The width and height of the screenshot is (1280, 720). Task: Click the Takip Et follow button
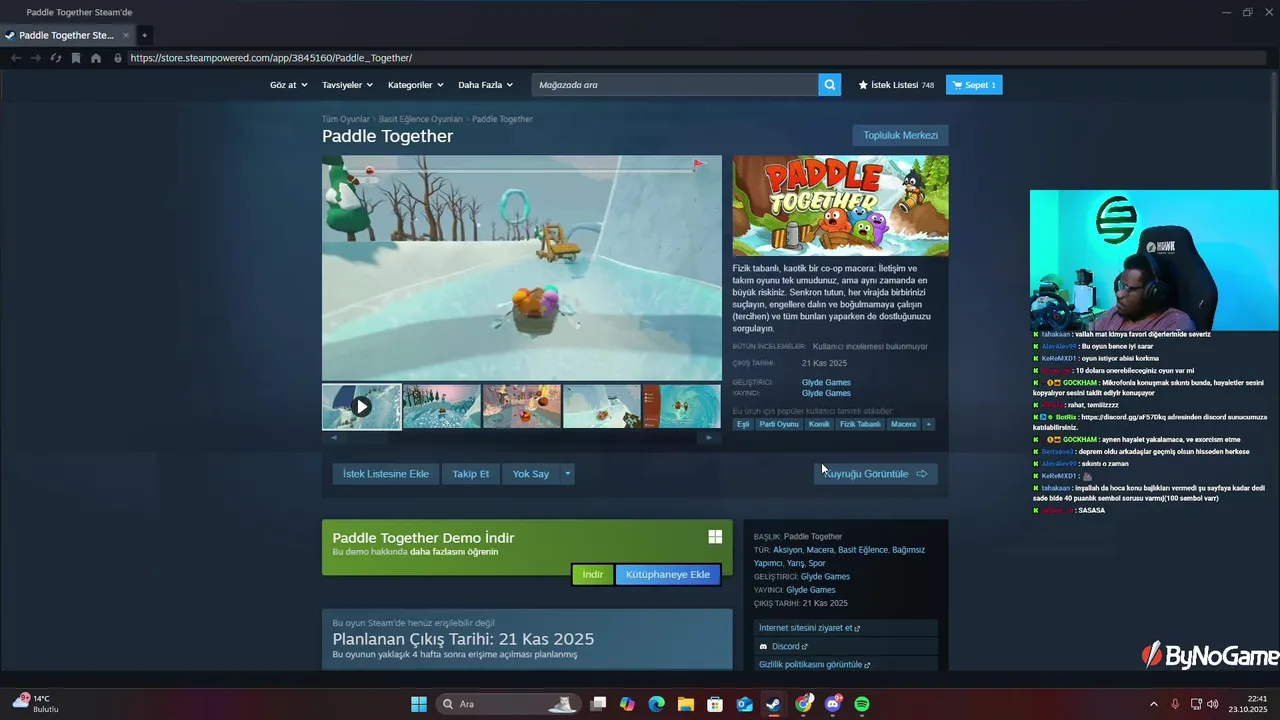[x=471, y=474]
